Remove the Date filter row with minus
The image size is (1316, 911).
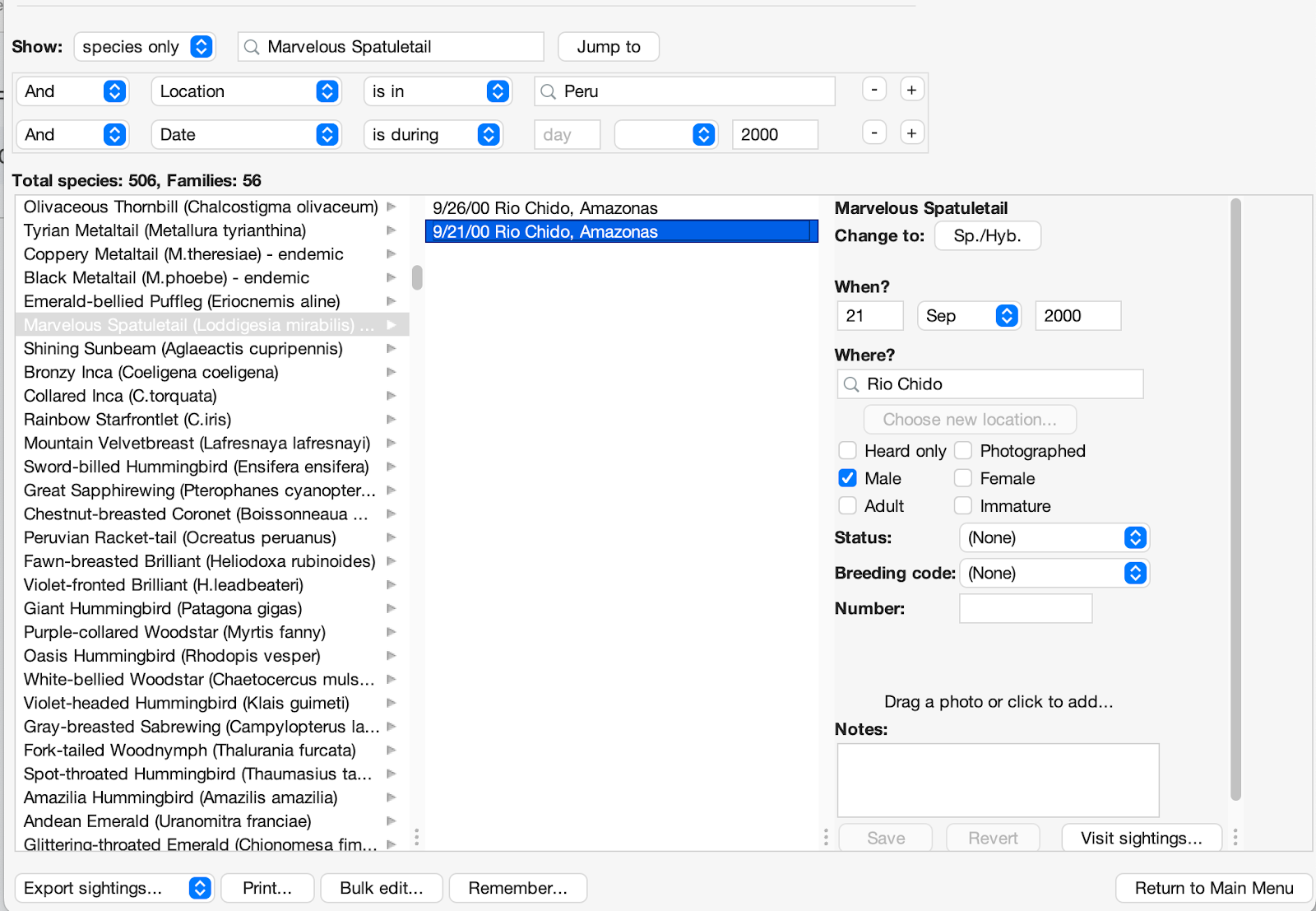[873, 133]
